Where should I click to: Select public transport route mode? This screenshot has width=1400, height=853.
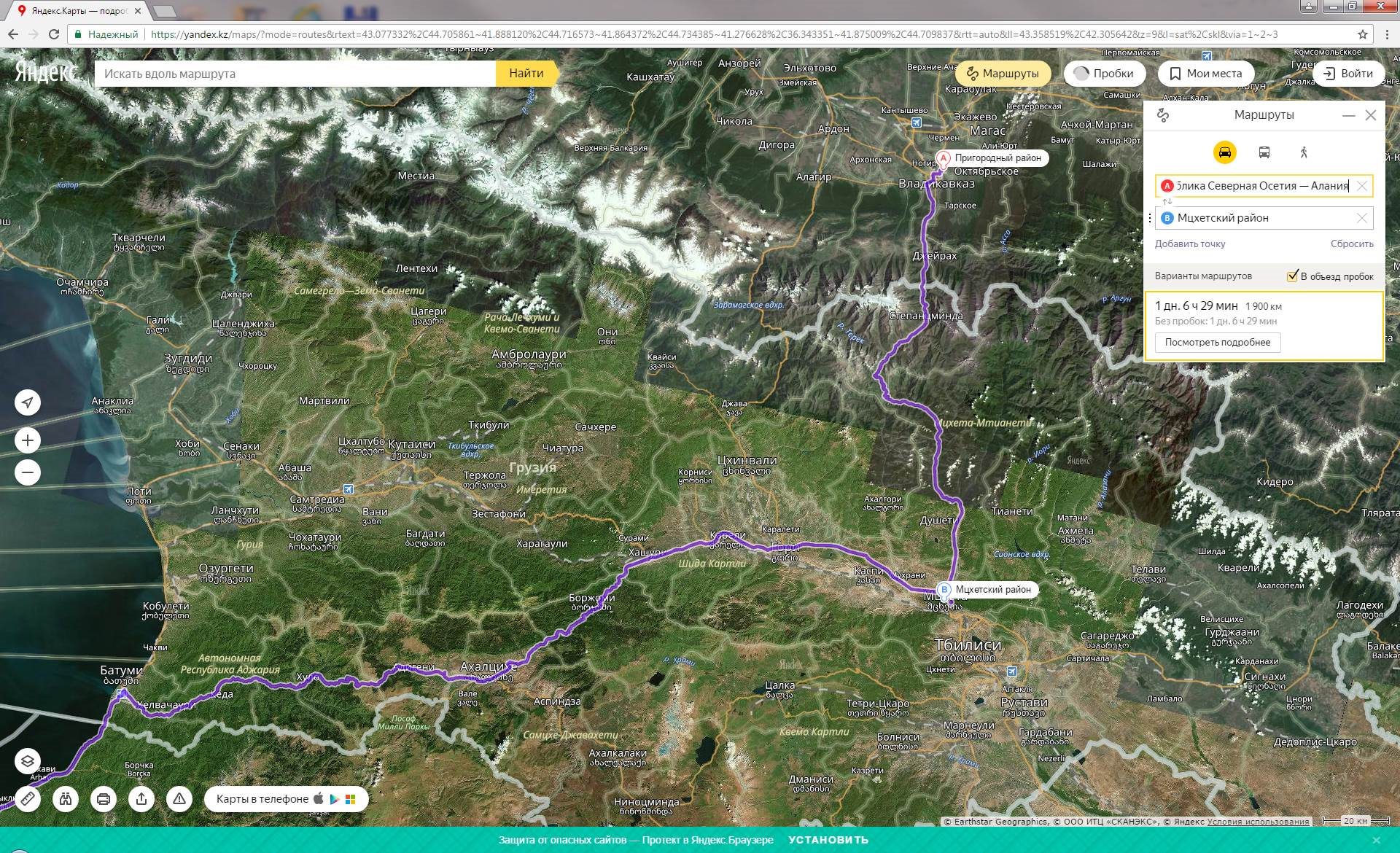click(x=1264, y=152)
